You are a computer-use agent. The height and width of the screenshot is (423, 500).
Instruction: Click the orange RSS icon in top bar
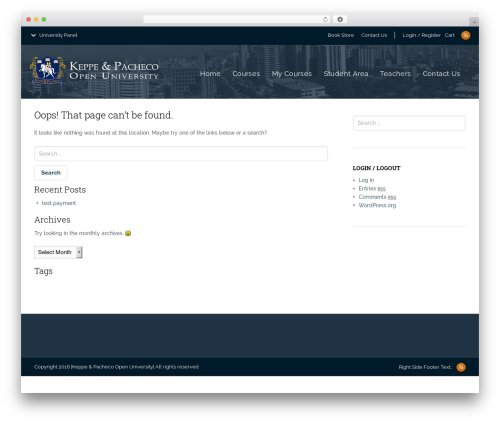(x=466, y=35)
